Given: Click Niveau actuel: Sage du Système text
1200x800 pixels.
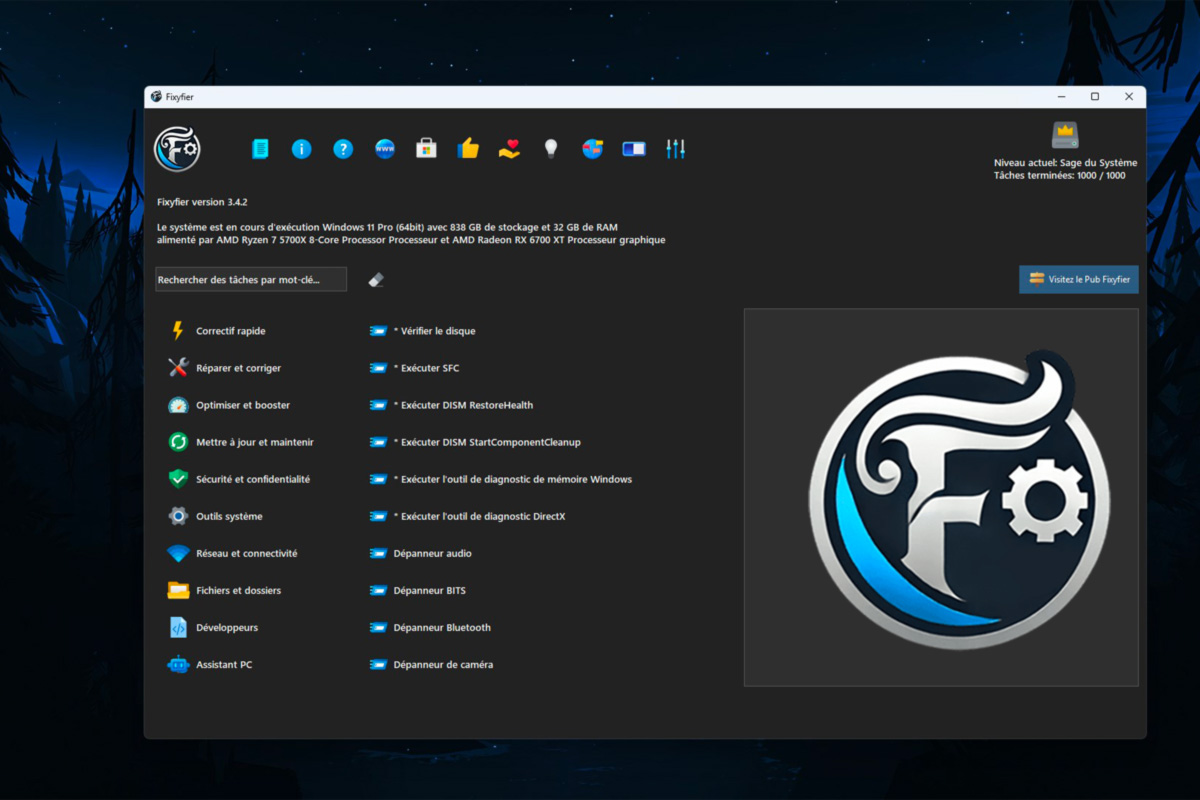Looking at the screenshot, I should pos(1065,162).
